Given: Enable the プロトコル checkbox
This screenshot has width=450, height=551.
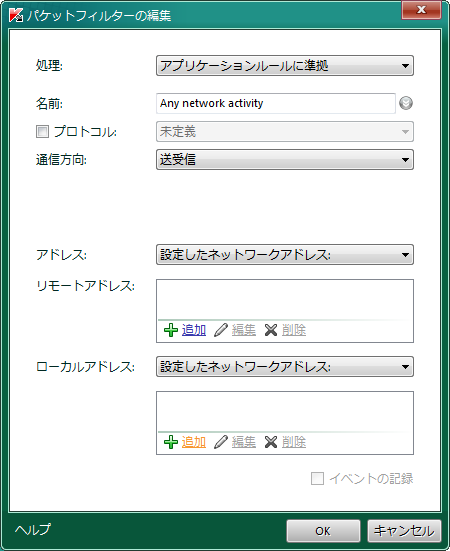Looking at the screenshot, I should (x=43, y=132).
